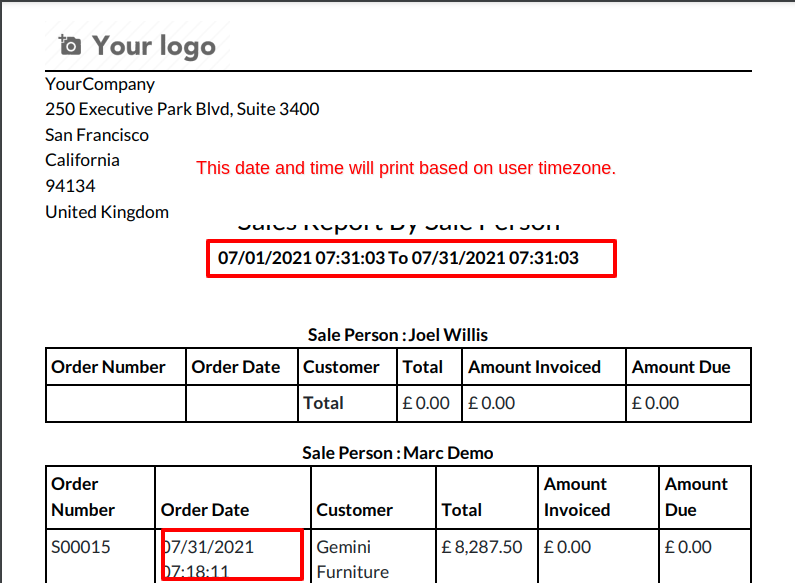The height and width of the screenshot is (583, 795).
Task: Click the camera logo placeholder icon
Action: click(69, 46)
